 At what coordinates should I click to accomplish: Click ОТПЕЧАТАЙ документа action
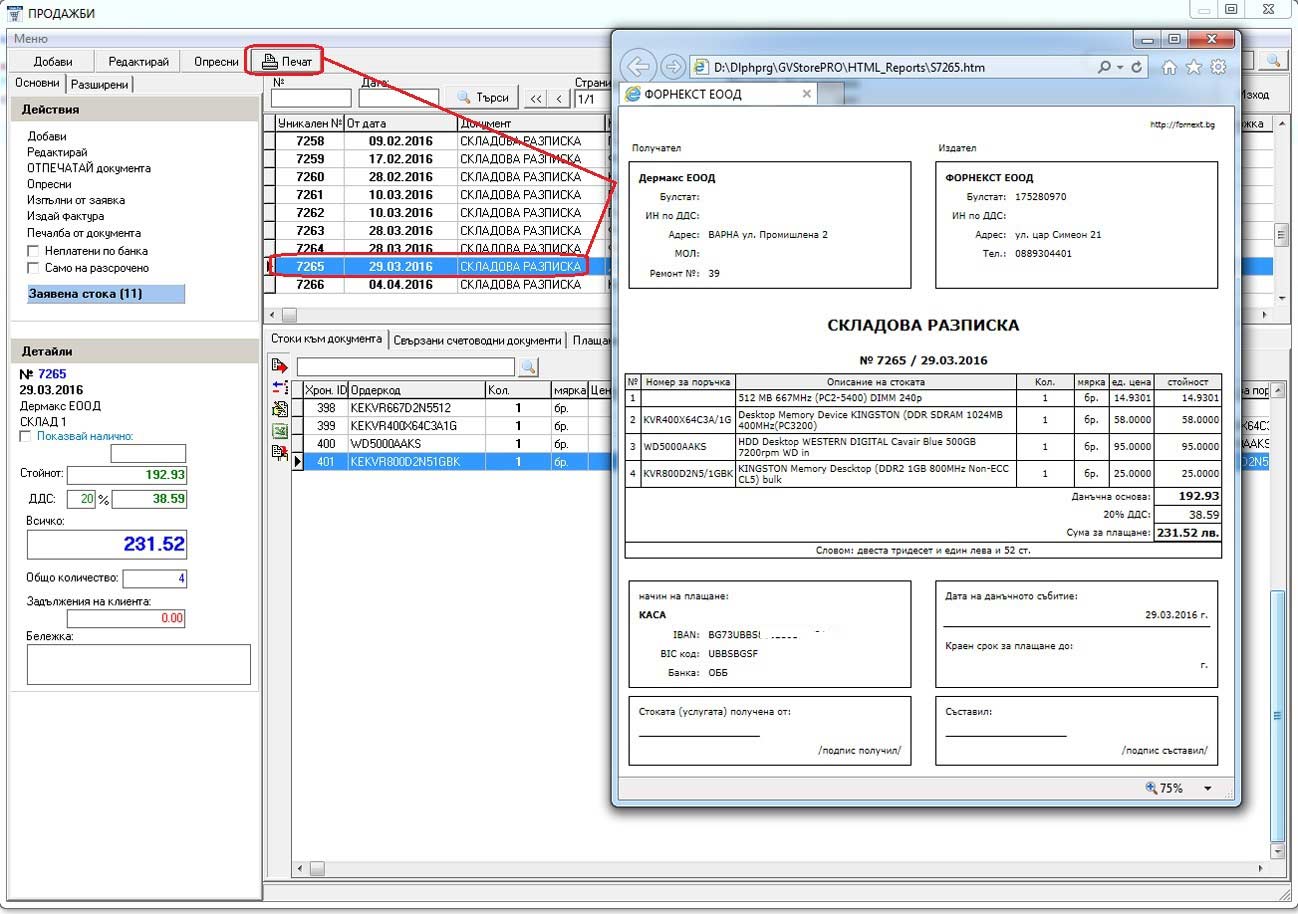point(89,168)
